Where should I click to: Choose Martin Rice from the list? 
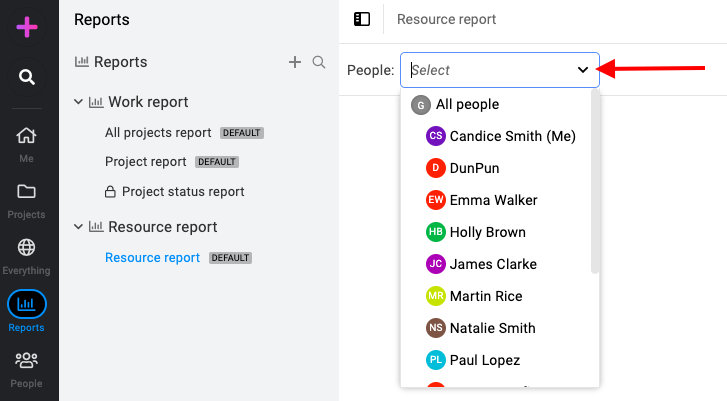tap(496, 296)
